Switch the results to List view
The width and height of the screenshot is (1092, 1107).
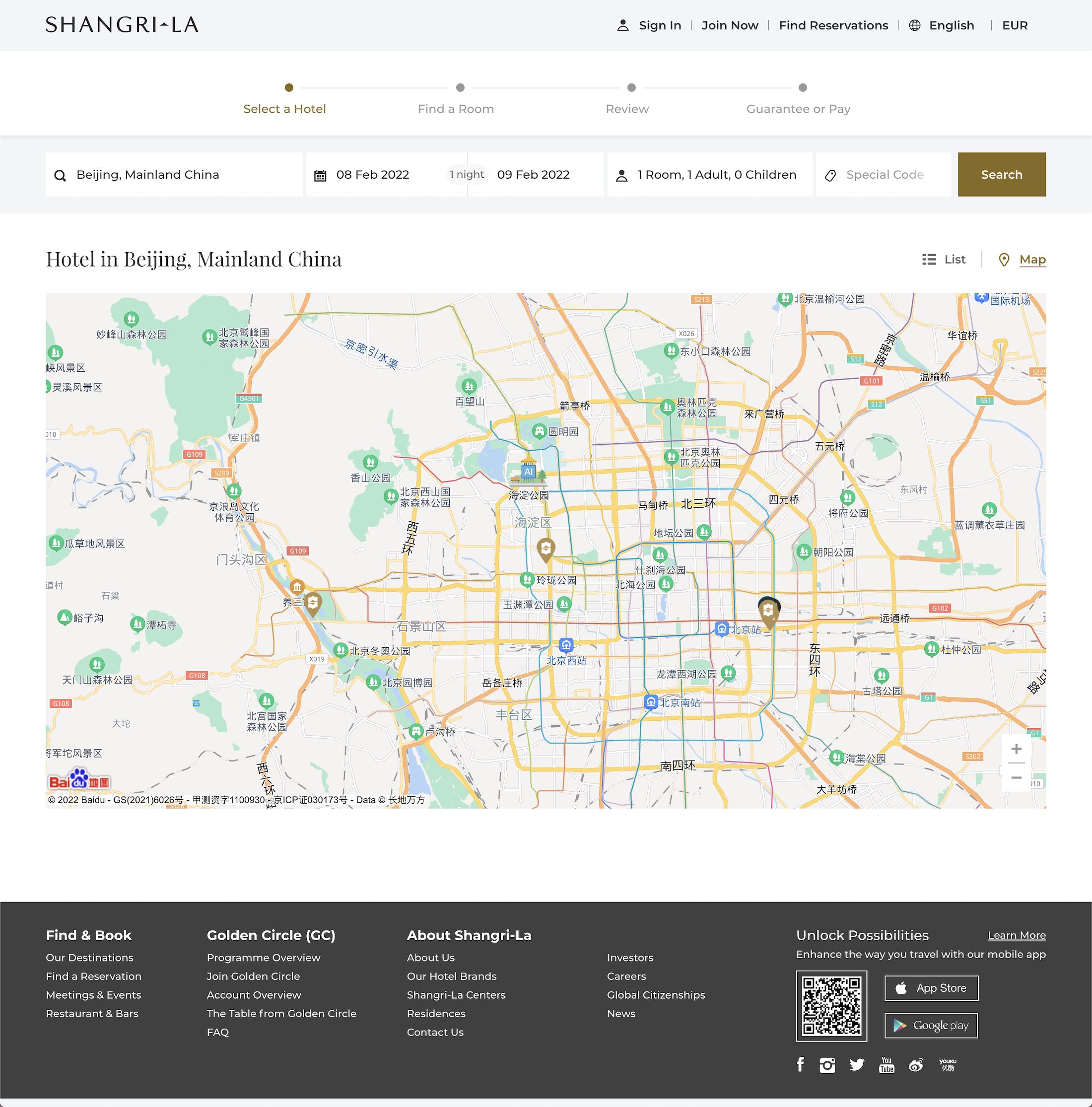[x=943, y=259]
